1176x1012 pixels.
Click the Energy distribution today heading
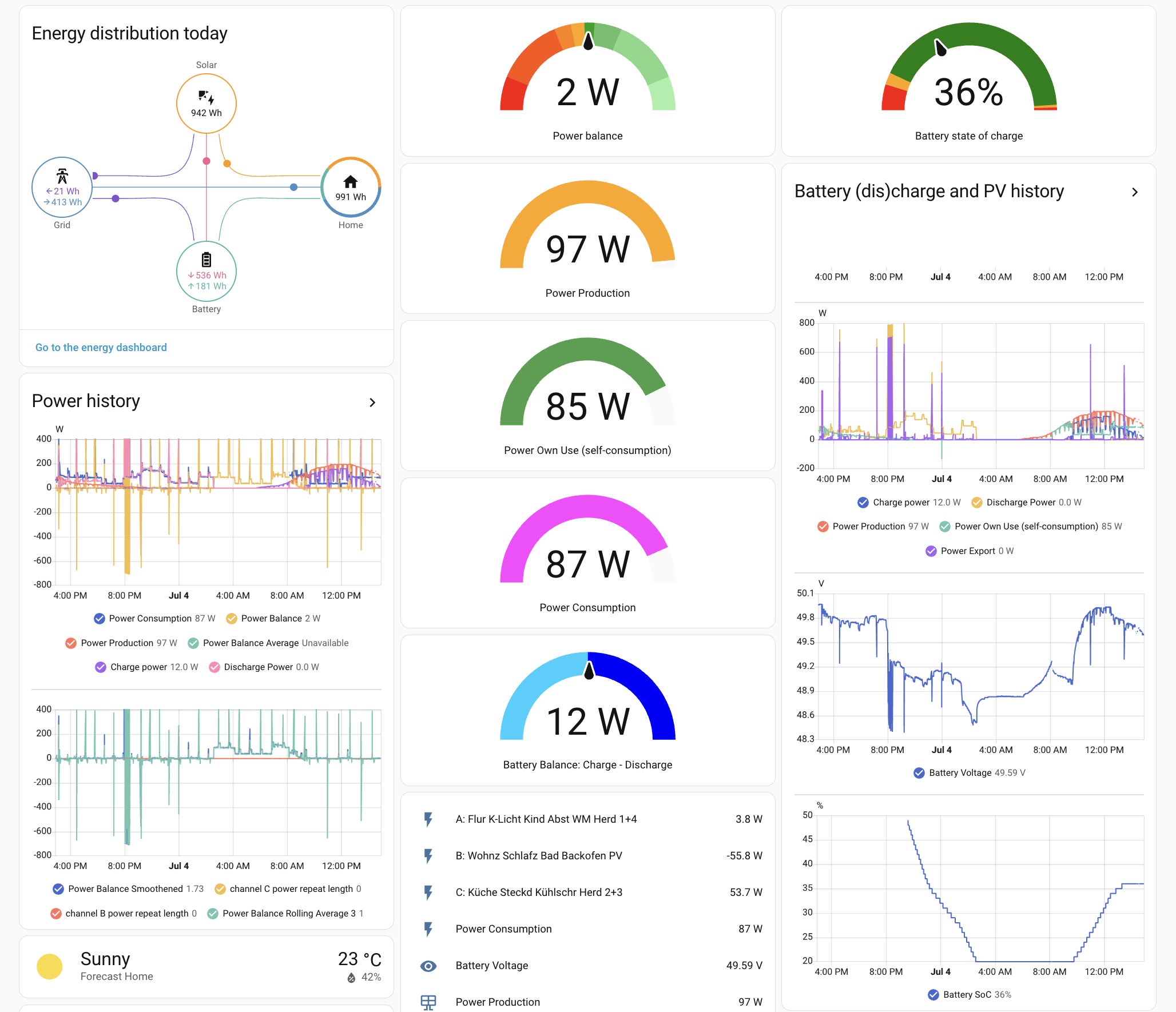pyautogui.click(x=130, y=34)
